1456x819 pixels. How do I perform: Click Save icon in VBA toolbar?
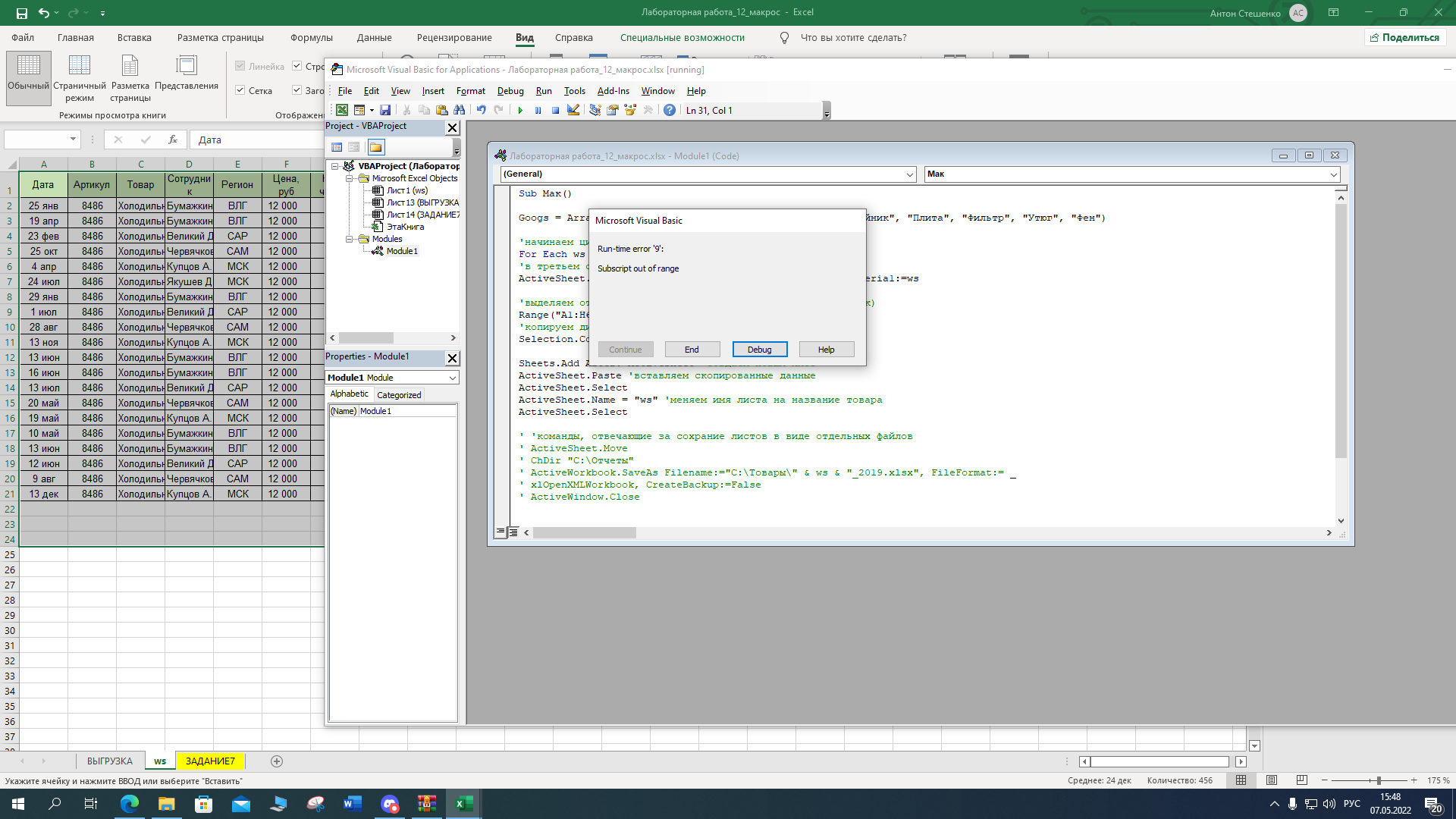(x=385, y=110)
